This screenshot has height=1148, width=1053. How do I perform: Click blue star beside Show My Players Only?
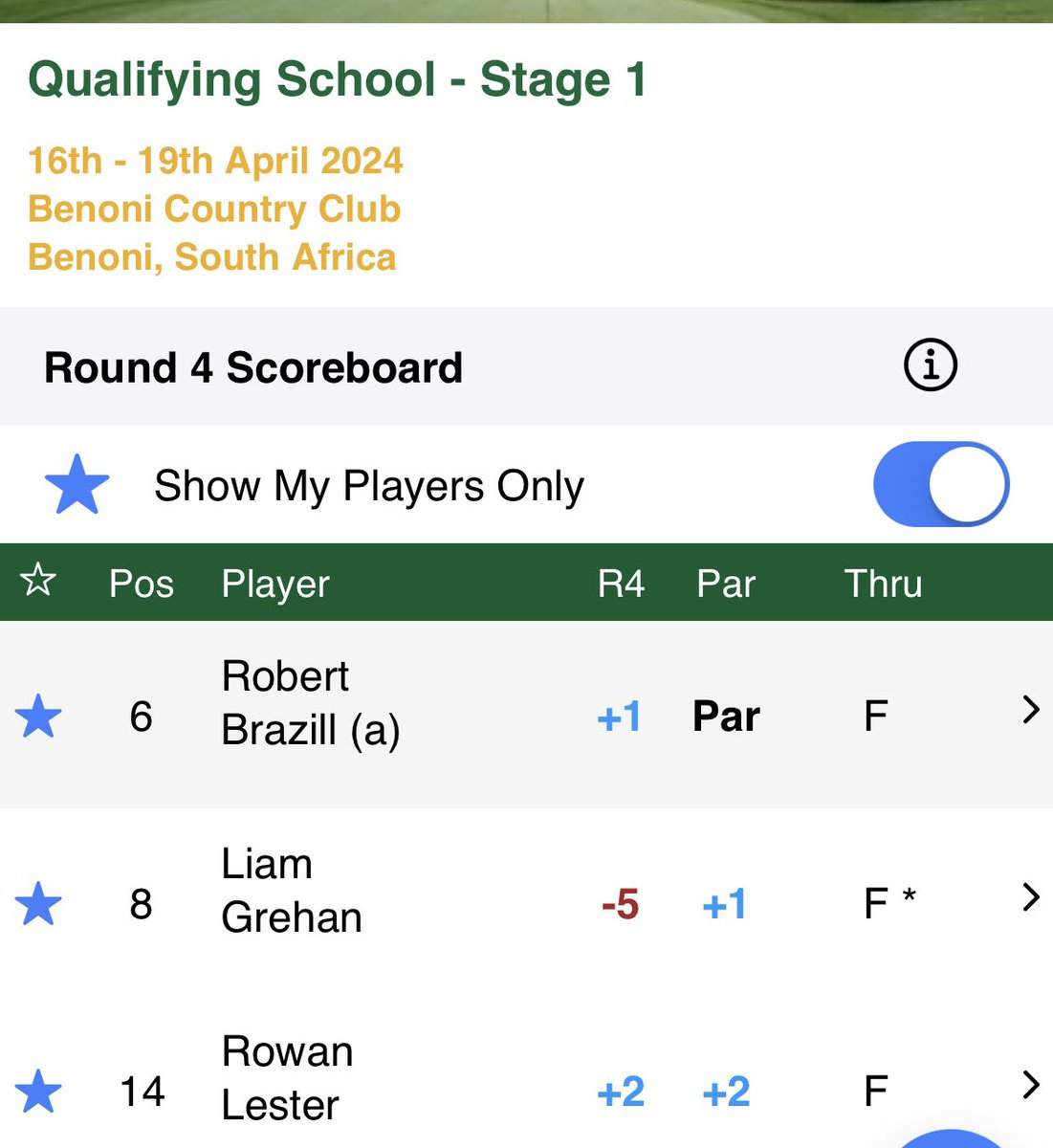click(77, 485)
